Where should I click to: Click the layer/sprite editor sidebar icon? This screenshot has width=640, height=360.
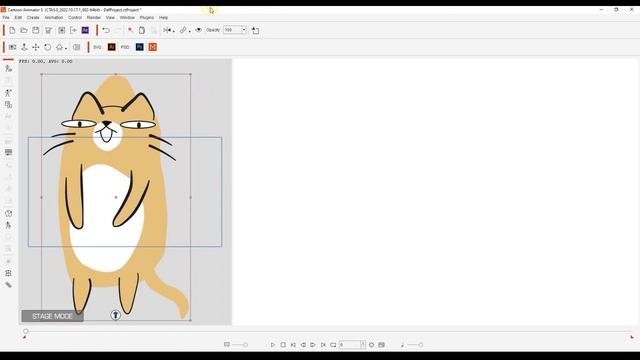click(8, 105)
